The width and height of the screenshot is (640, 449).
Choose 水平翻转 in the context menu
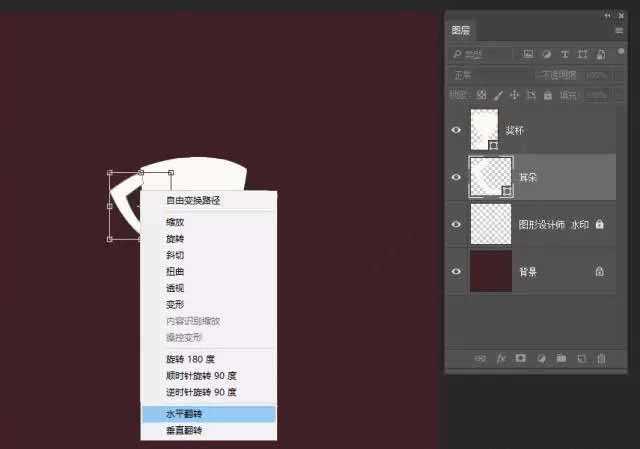209,413
